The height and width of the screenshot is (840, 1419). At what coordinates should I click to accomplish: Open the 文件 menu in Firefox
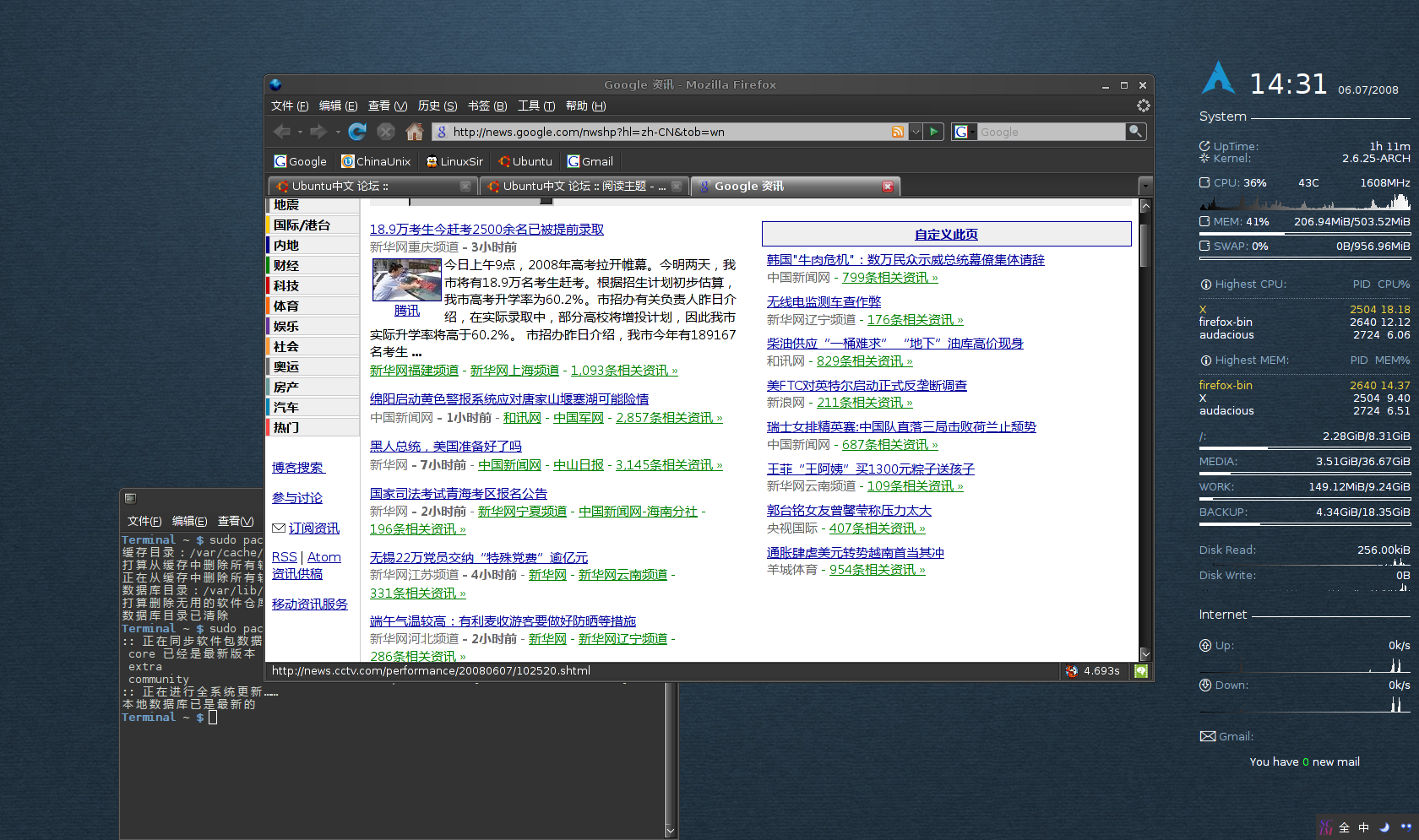290,106
